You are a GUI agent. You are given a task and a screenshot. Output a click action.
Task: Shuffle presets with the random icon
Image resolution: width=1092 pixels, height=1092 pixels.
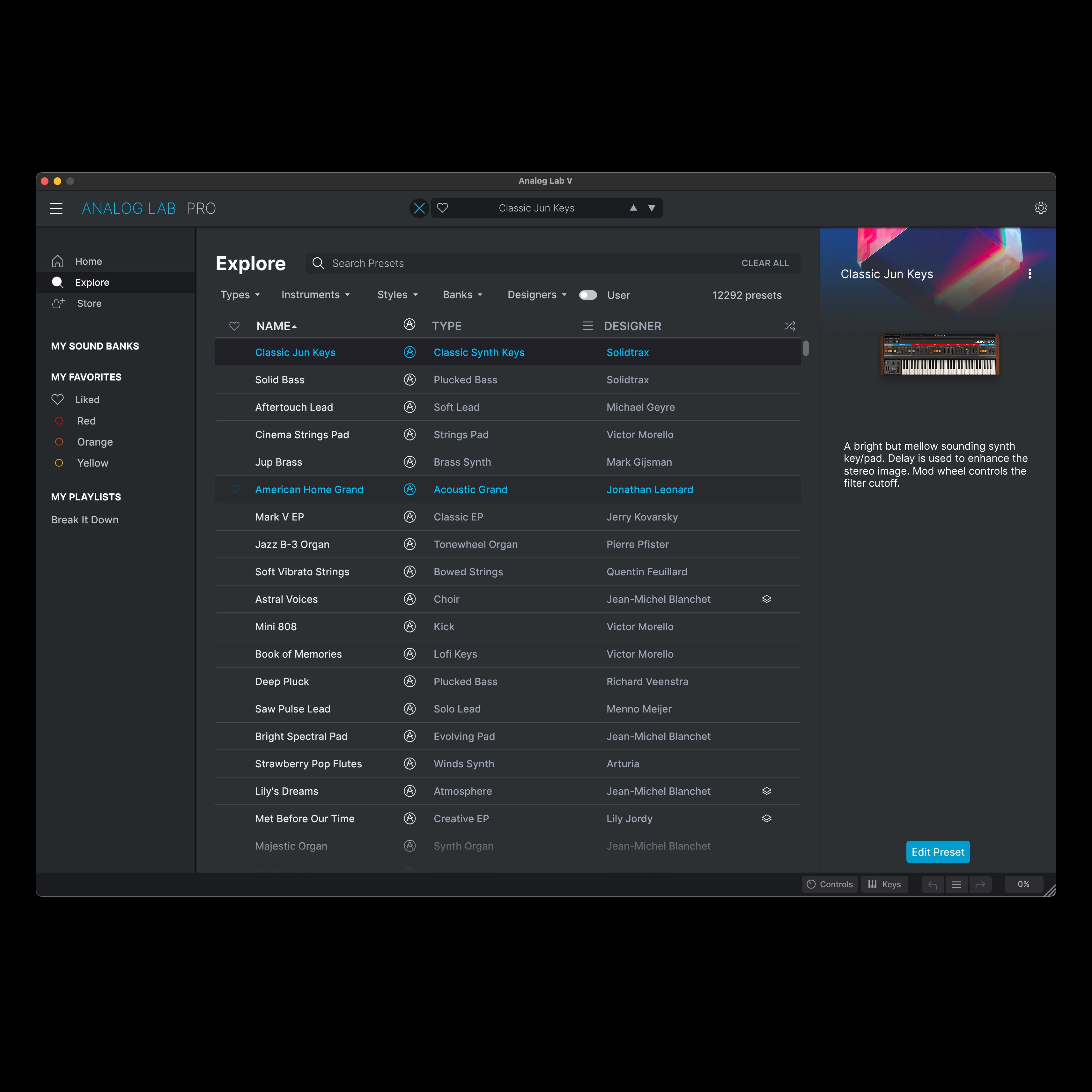pyautogui.click(x=790, y=326)
